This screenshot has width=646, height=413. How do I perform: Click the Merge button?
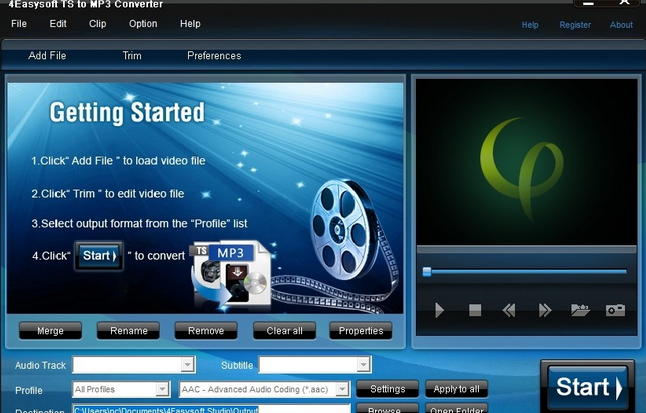(50, 331)
